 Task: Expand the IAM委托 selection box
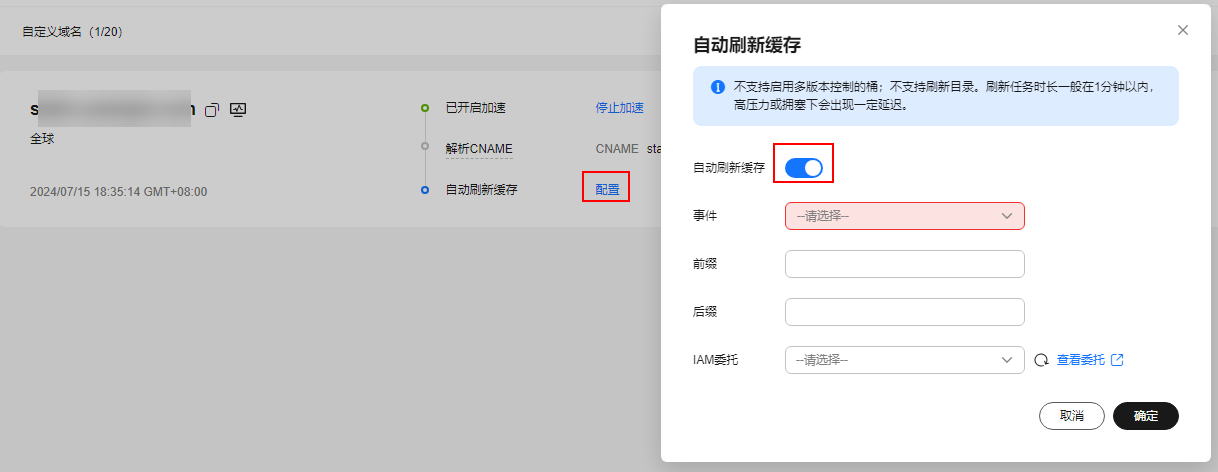[905, 360]
